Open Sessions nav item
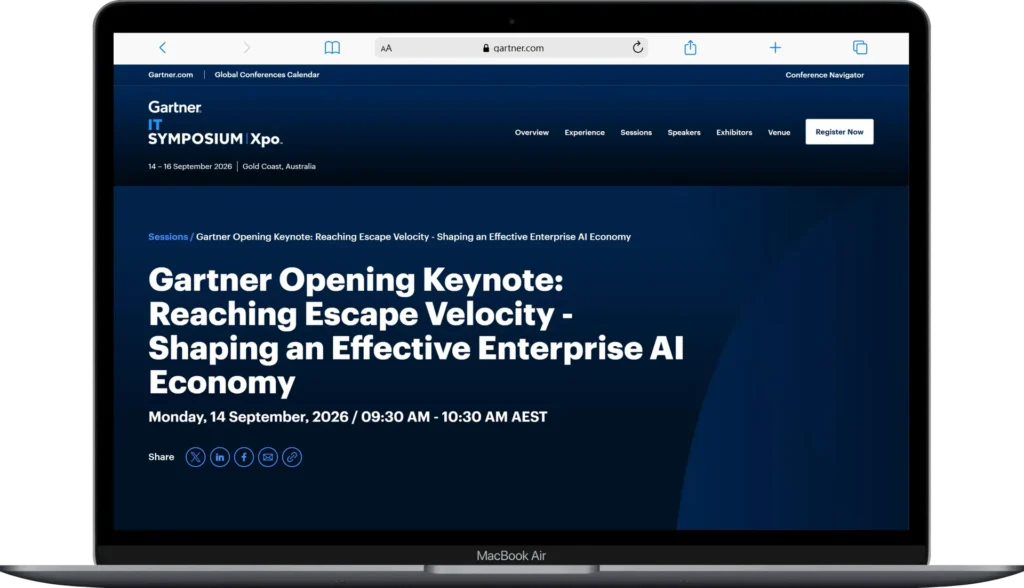The image size is (1024, 588). [636, 132]
